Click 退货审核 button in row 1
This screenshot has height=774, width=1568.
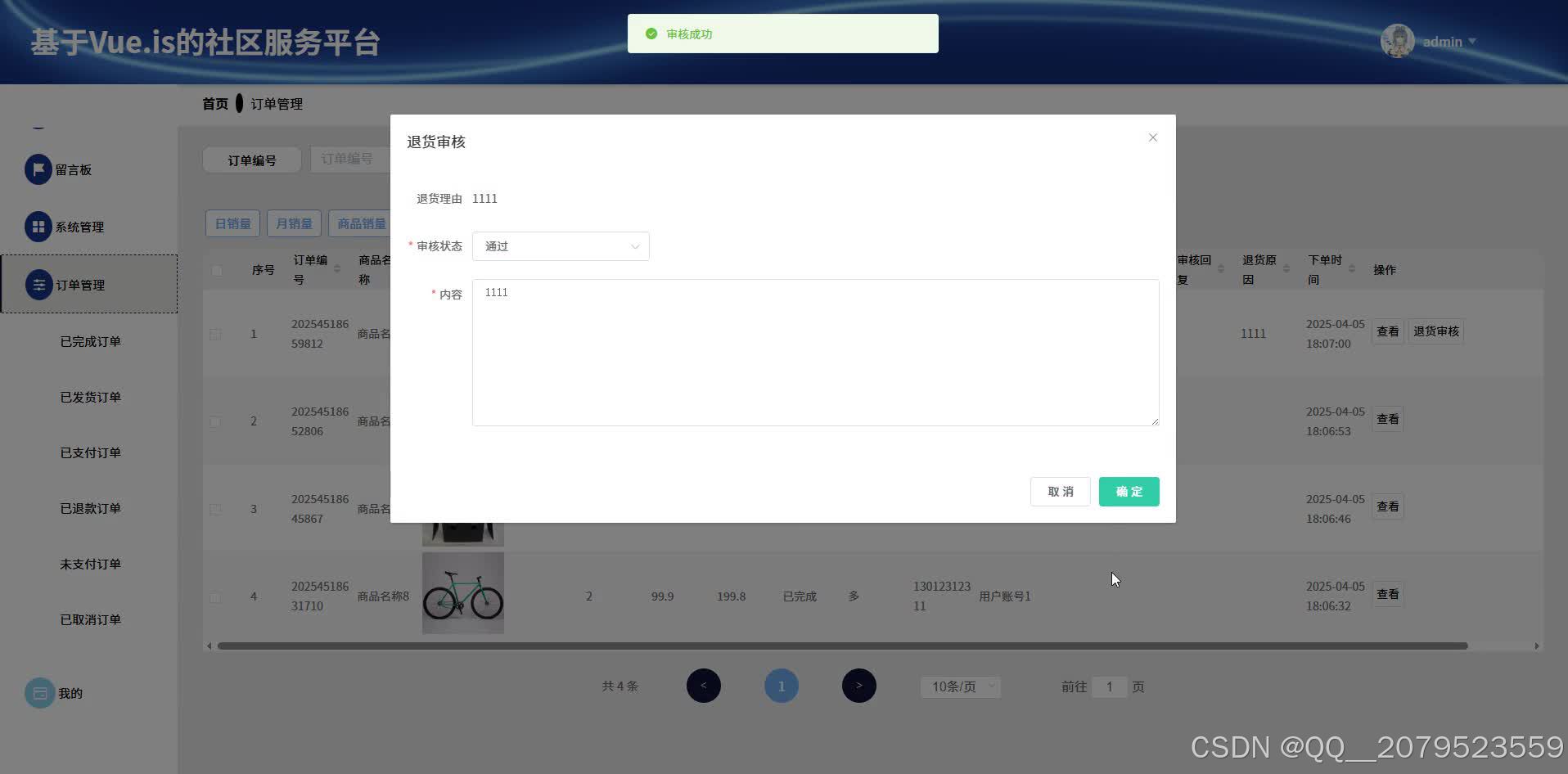tap(1436, 331)
